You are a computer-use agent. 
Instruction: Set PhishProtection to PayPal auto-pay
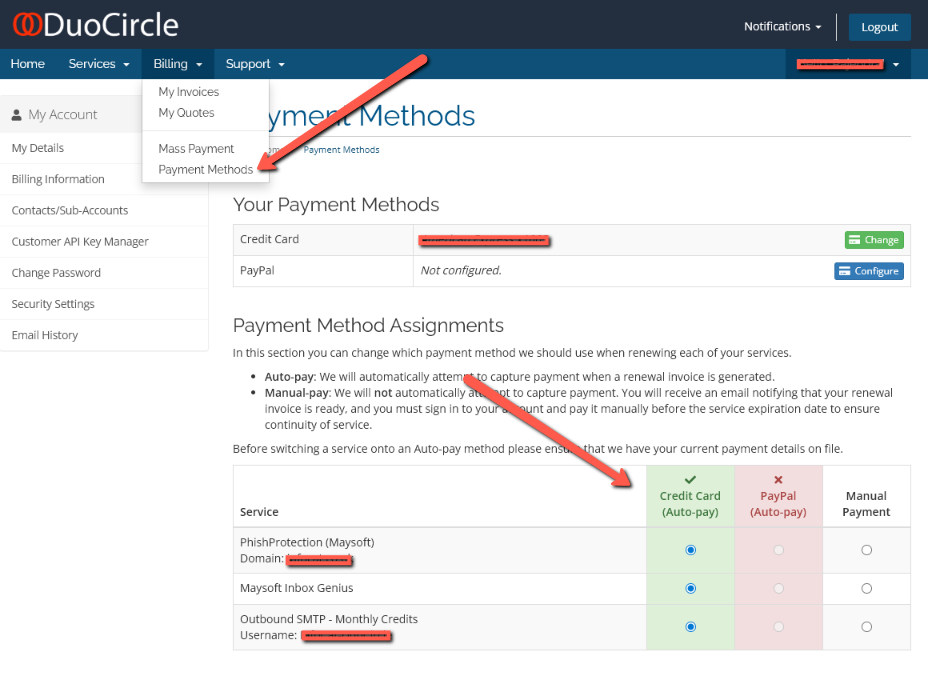pyautogui.click(x=778, y=550)
